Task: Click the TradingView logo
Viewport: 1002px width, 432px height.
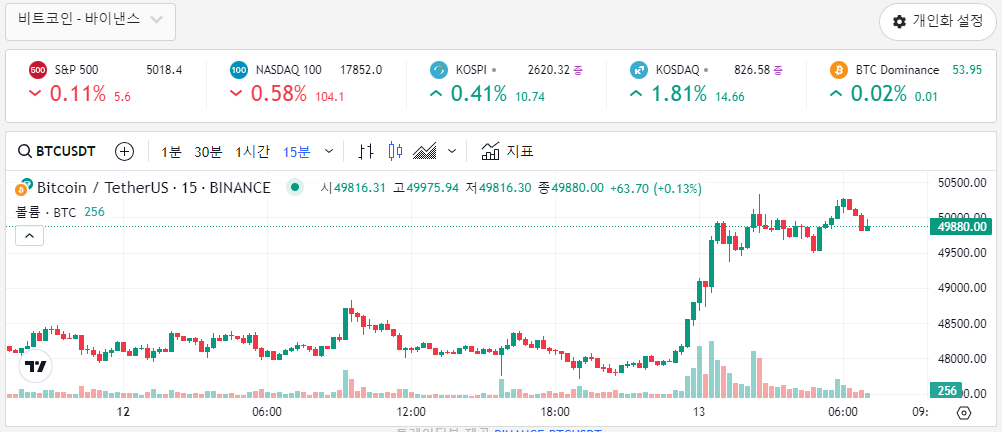Action: pyautogui.click(x=36, y=367)
